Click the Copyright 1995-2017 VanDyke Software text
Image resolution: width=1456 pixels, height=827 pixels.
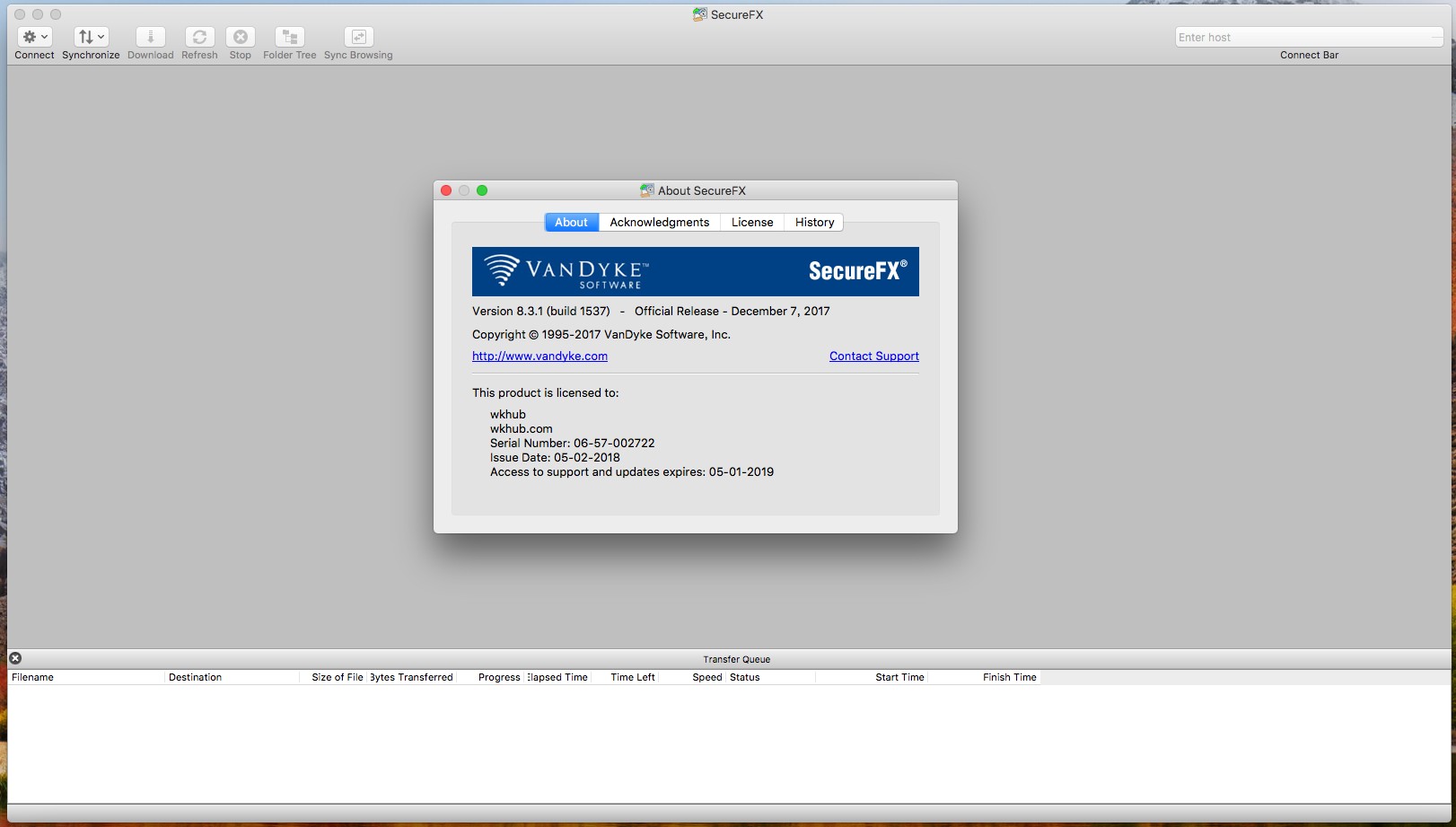(601, 335)
